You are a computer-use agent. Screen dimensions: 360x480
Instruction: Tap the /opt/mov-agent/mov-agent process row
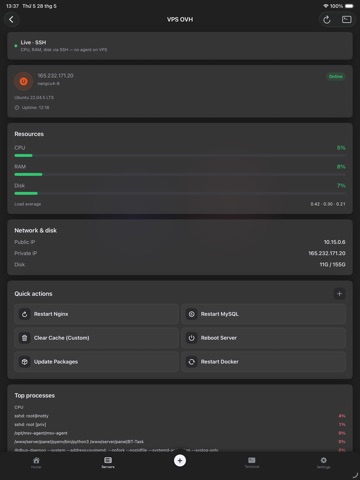click(x=180, y=433)
